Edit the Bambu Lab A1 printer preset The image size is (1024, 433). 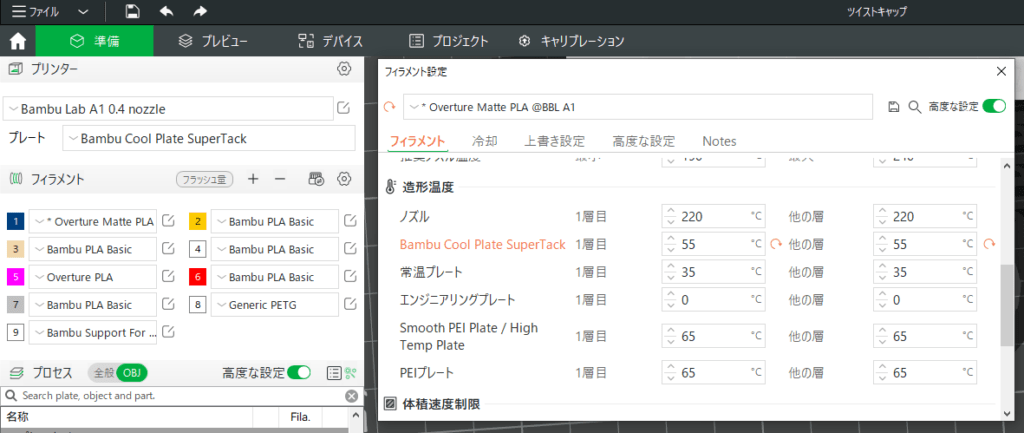[344, 108]
